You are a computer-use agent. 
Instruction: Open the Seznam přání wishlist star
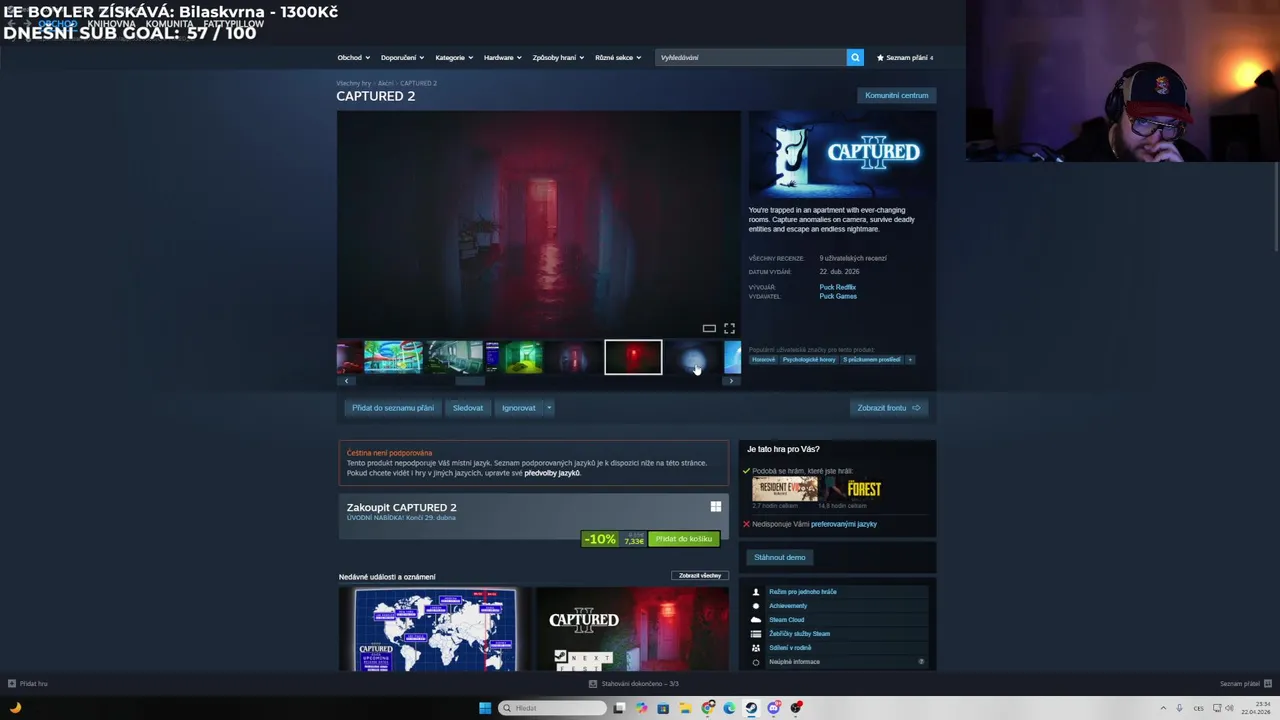click(880, 57)
